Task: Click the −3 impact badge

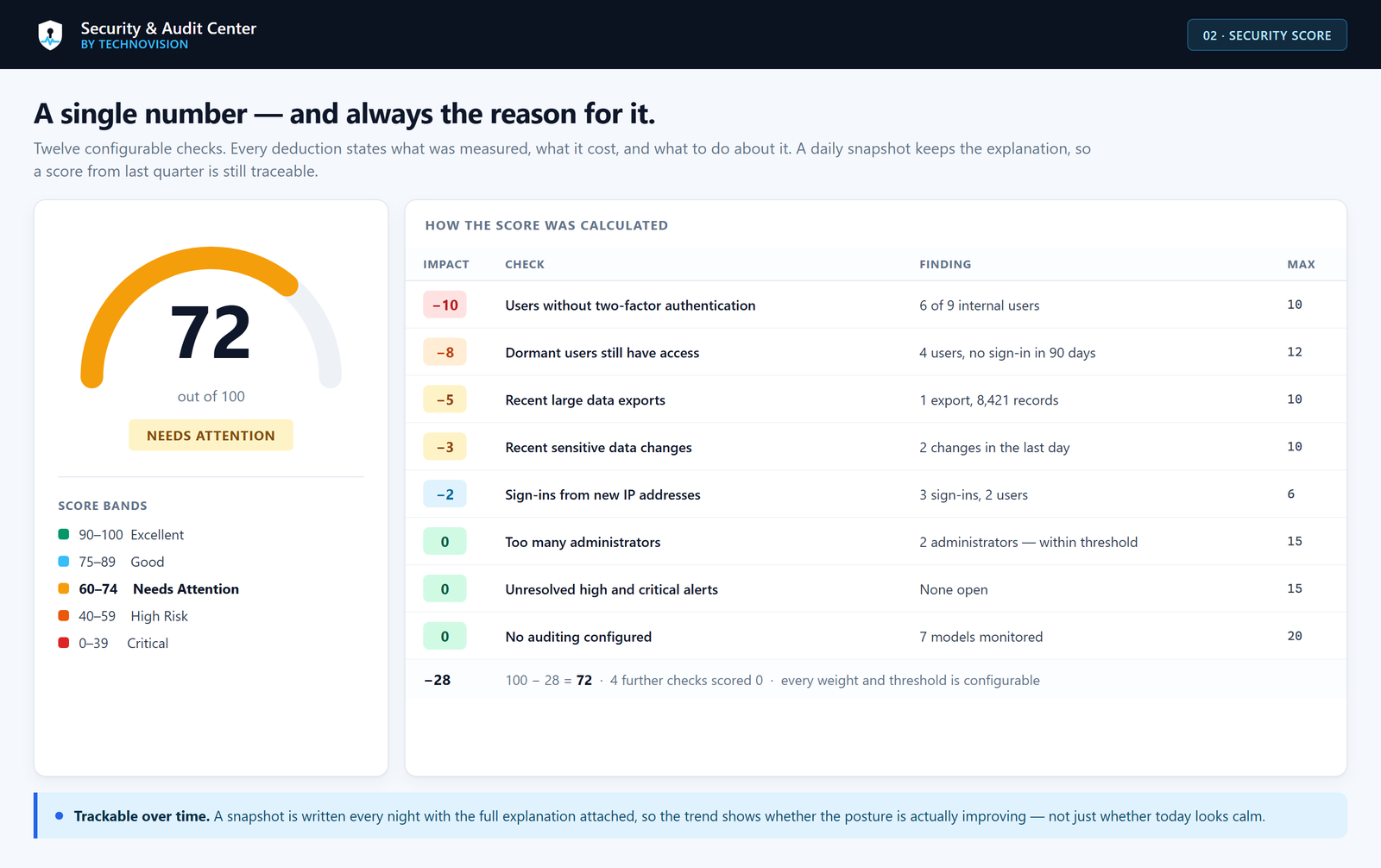Action: click(445, 447)
